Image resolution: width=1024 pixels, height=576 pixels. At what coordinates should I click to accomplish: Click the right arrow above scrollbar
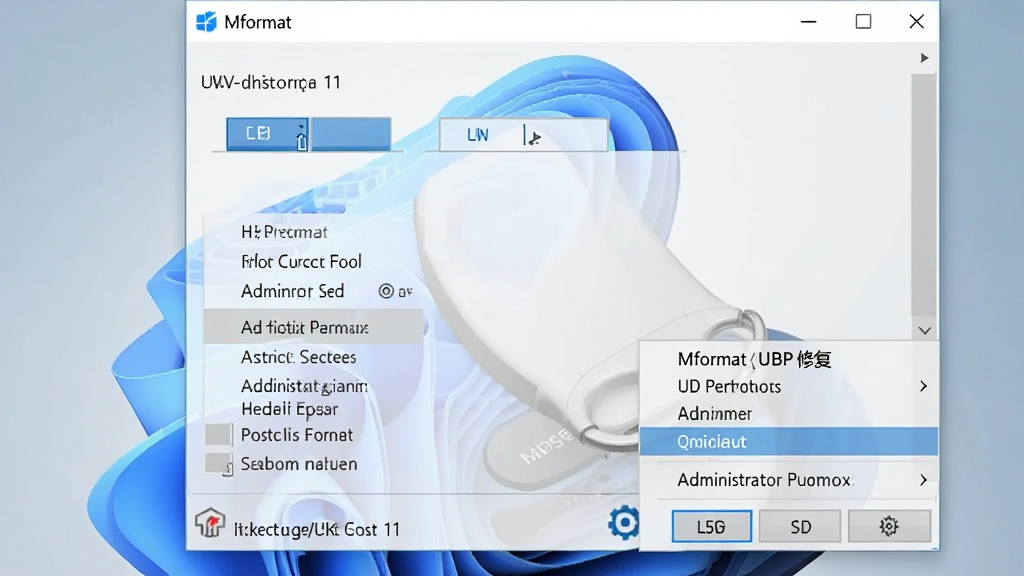click(x=924, y=58)
